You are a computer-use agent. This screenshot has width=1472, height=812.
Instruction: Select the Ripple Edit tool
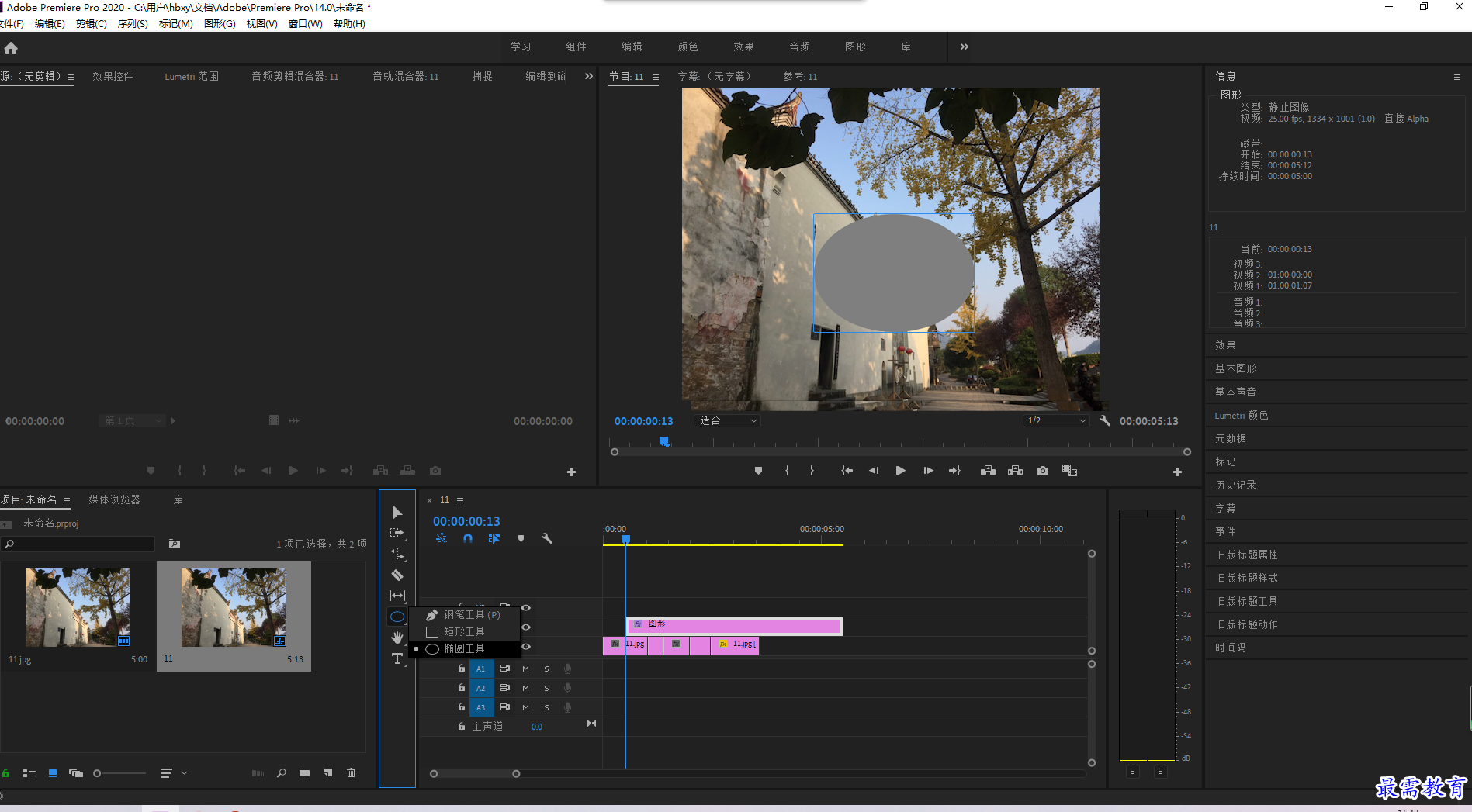click(397, 554)
